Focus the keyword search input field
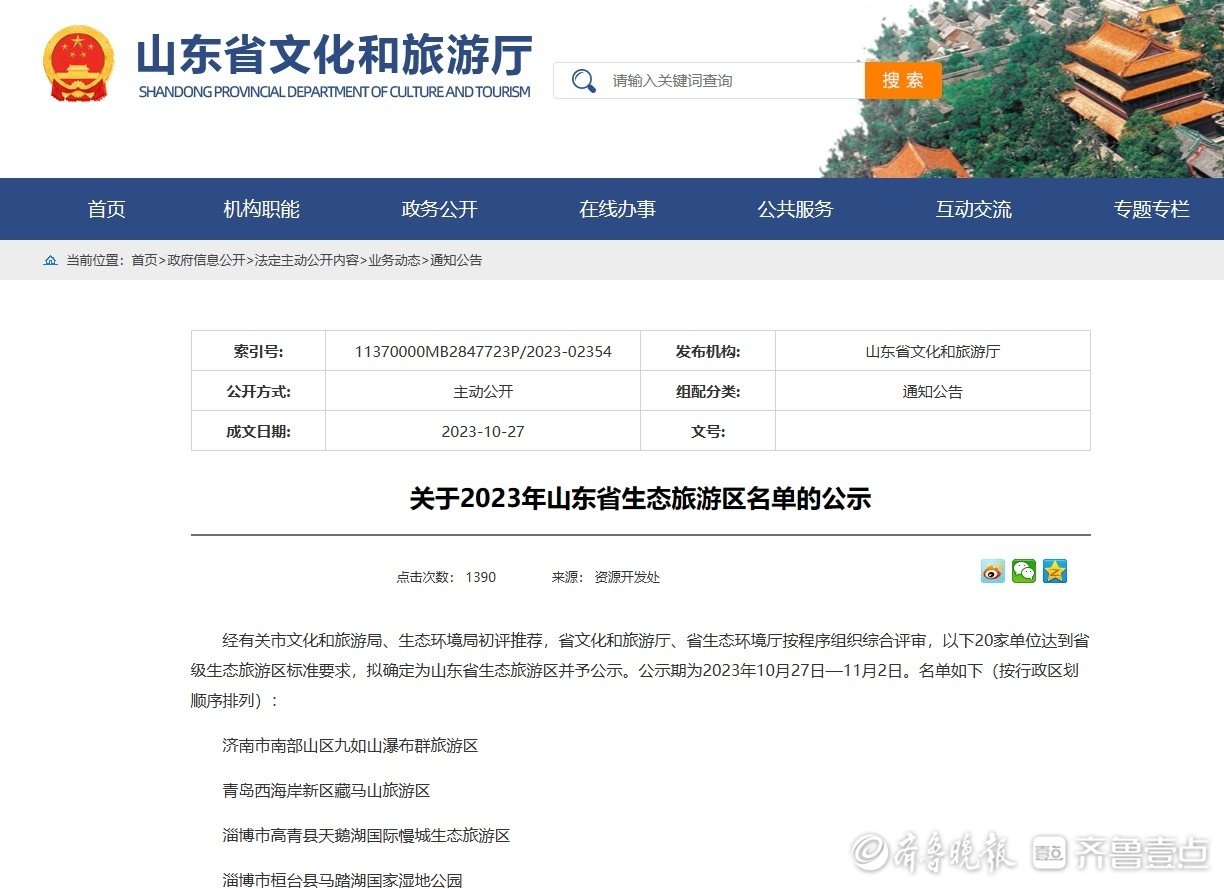Image resolution: width=1224 pixels, height=889 pixels. coord(733,81)
